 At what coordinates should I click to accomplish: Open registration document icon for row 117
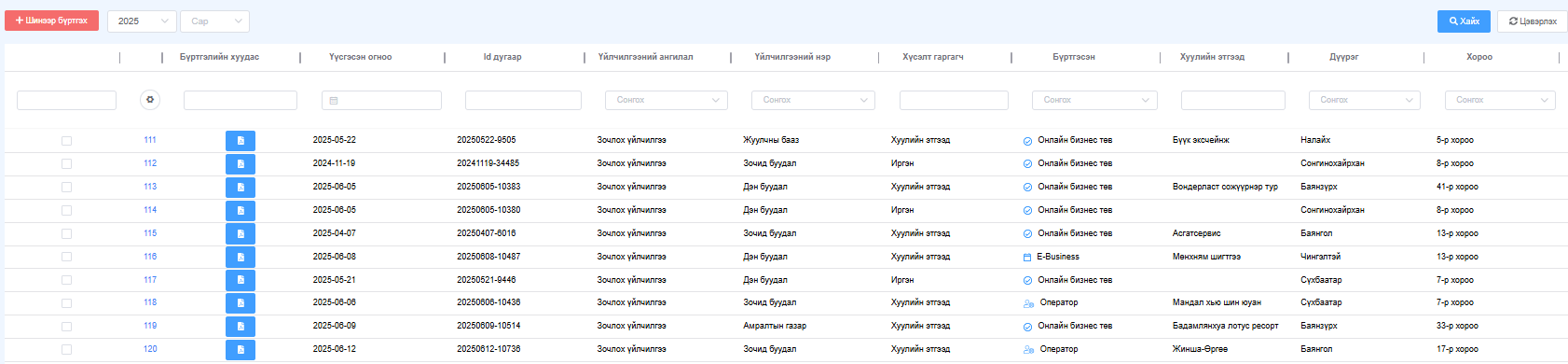tap(241, 280)
